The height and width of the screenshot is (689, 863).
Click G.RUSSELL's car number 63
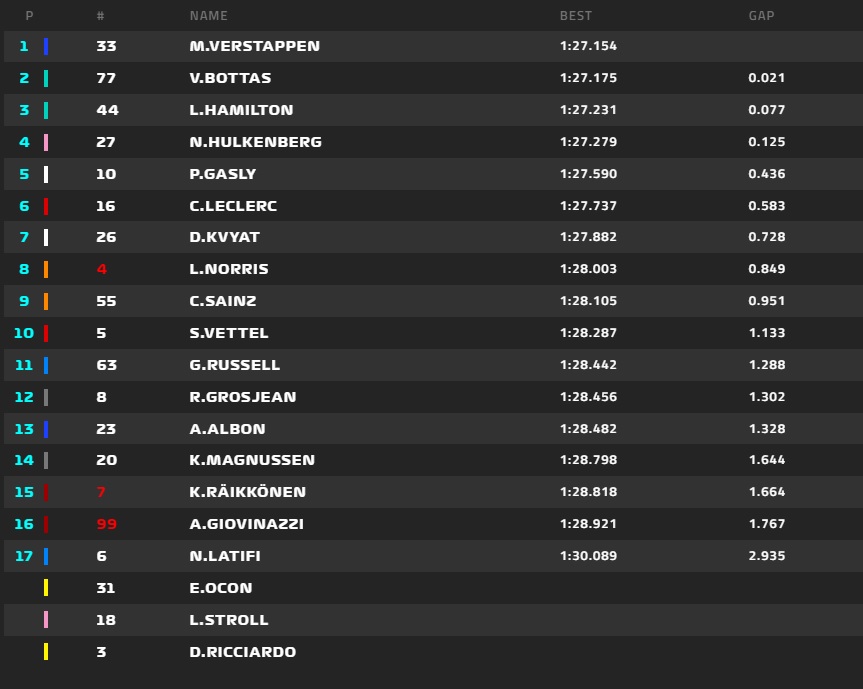pos(106,365)
